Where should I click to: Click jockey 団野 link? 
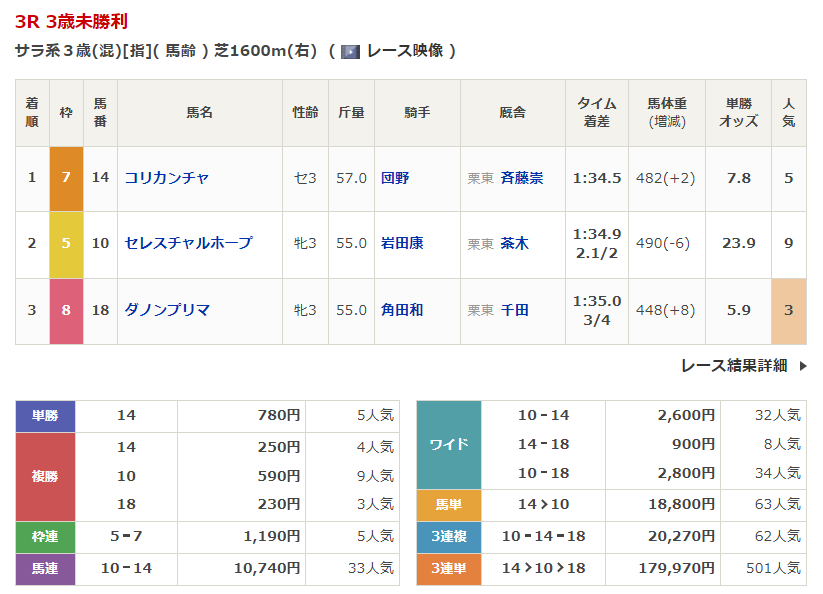click(x=395, y=178)
